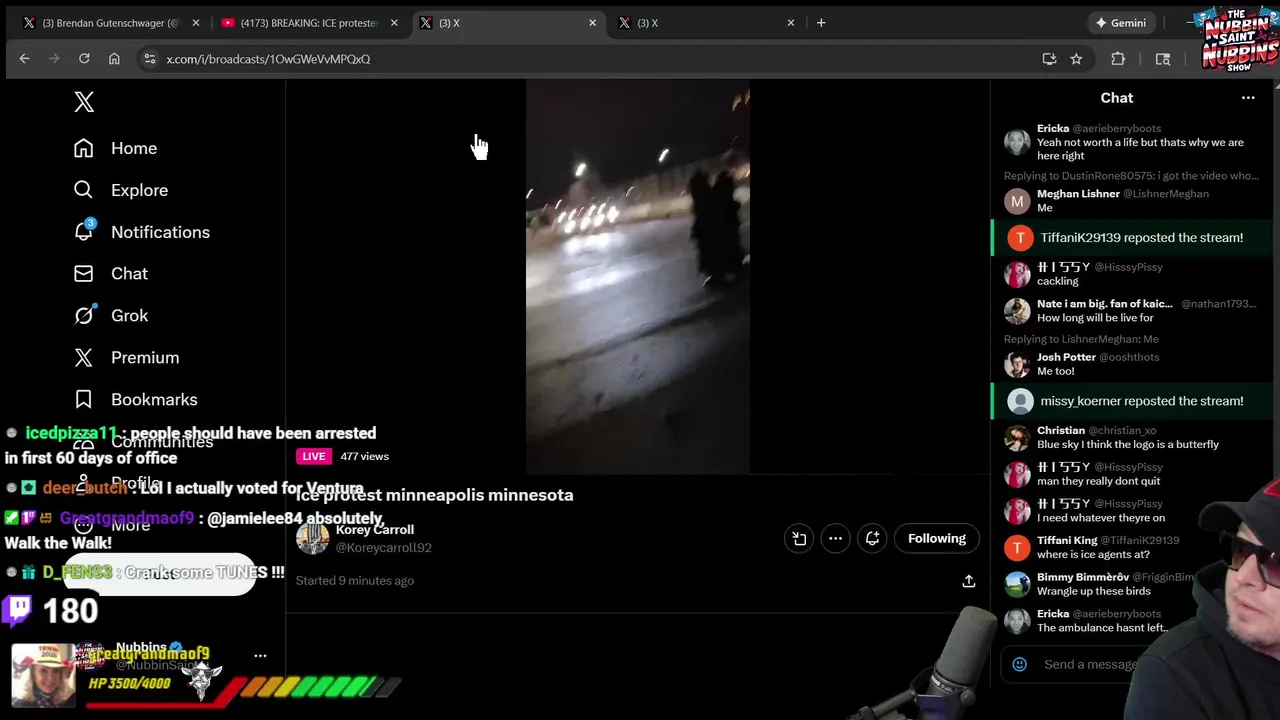
Task: Click the Gemini button
Action: pyautogui.click(x=1120, y=23)
